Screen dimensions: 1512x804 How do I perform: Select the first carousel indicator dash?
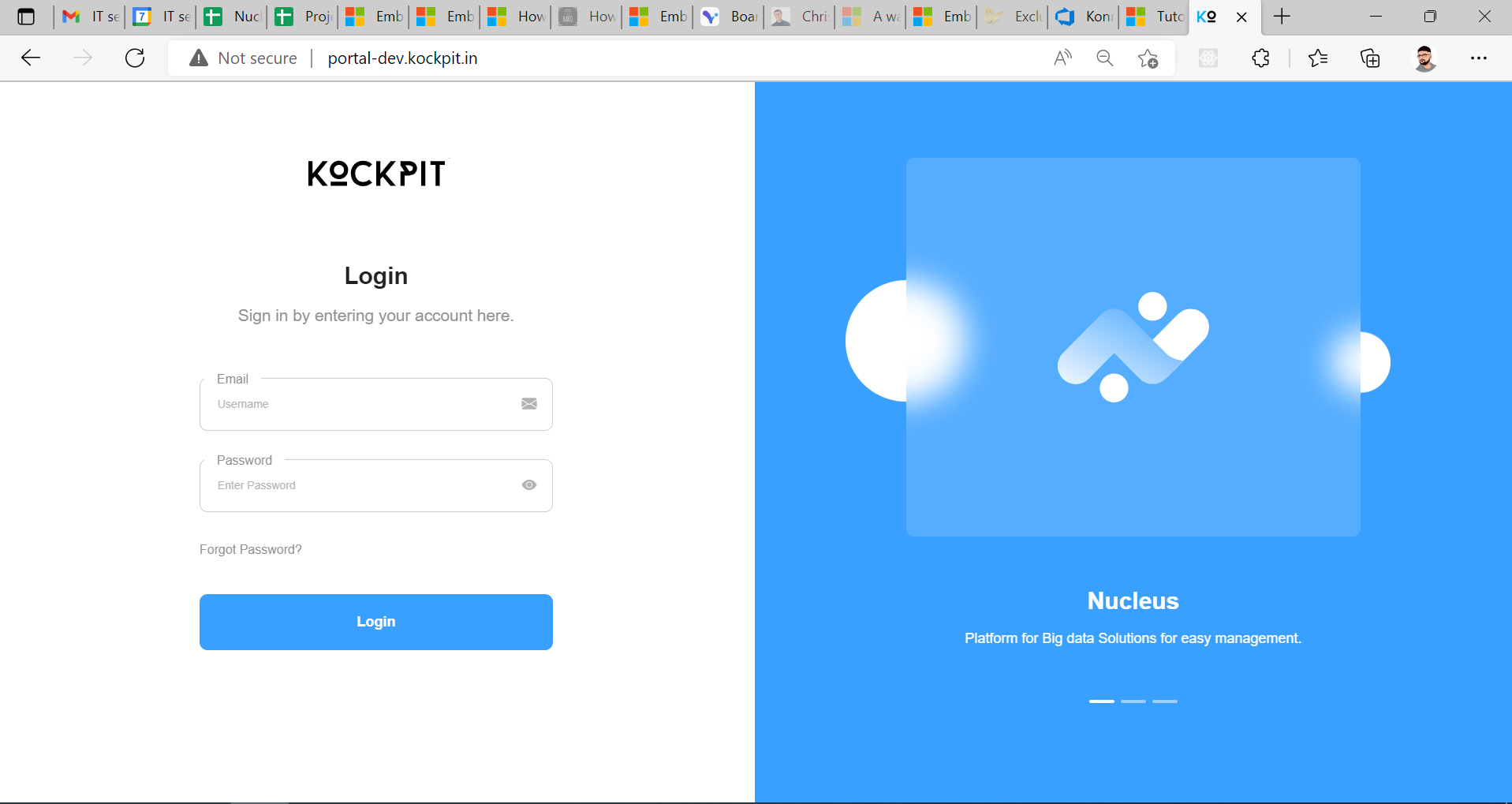click(x=1101, y=701)
